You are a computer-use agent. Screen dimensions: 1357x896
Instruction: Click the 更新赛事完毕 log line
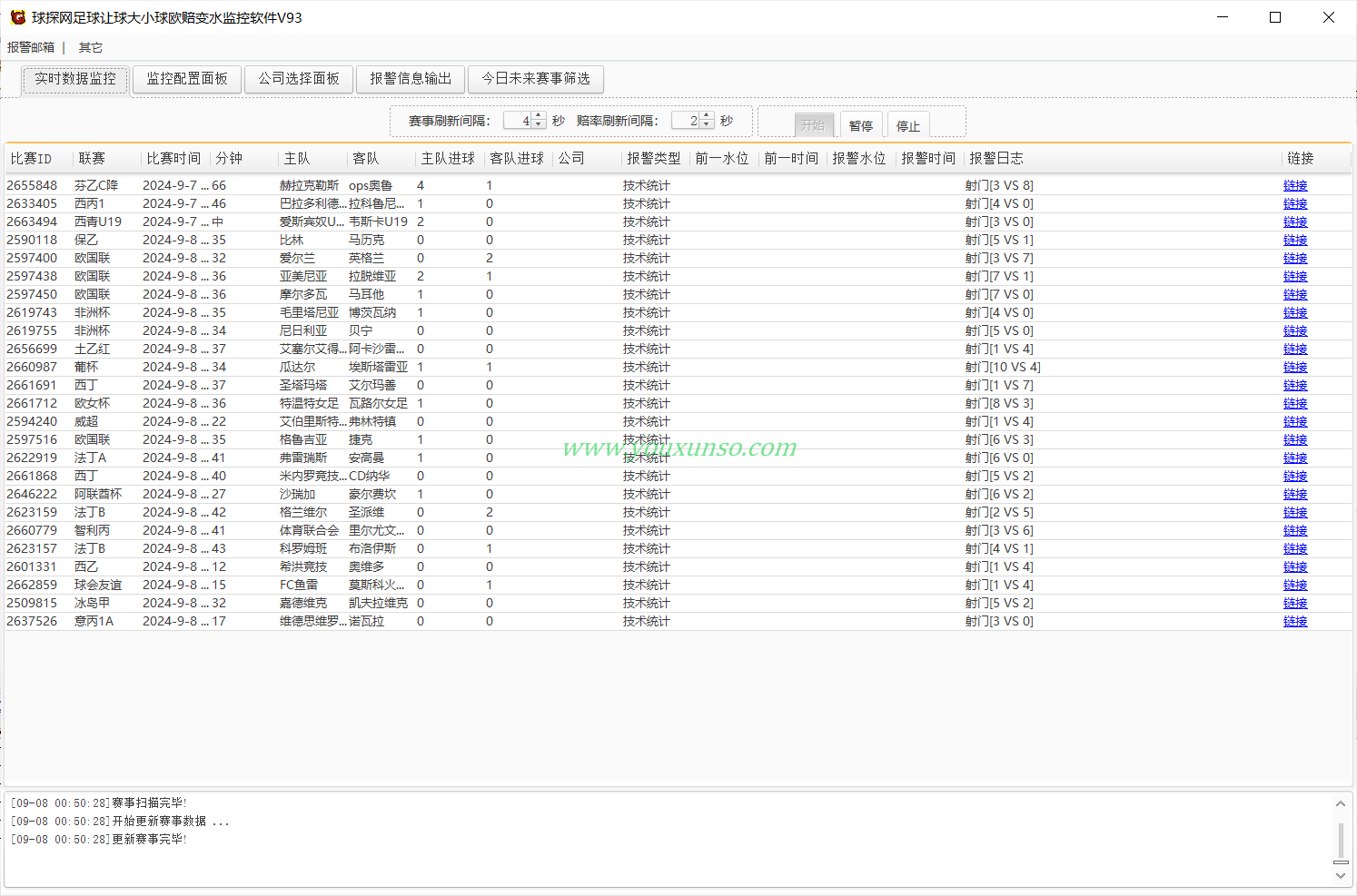coord(99,839)
